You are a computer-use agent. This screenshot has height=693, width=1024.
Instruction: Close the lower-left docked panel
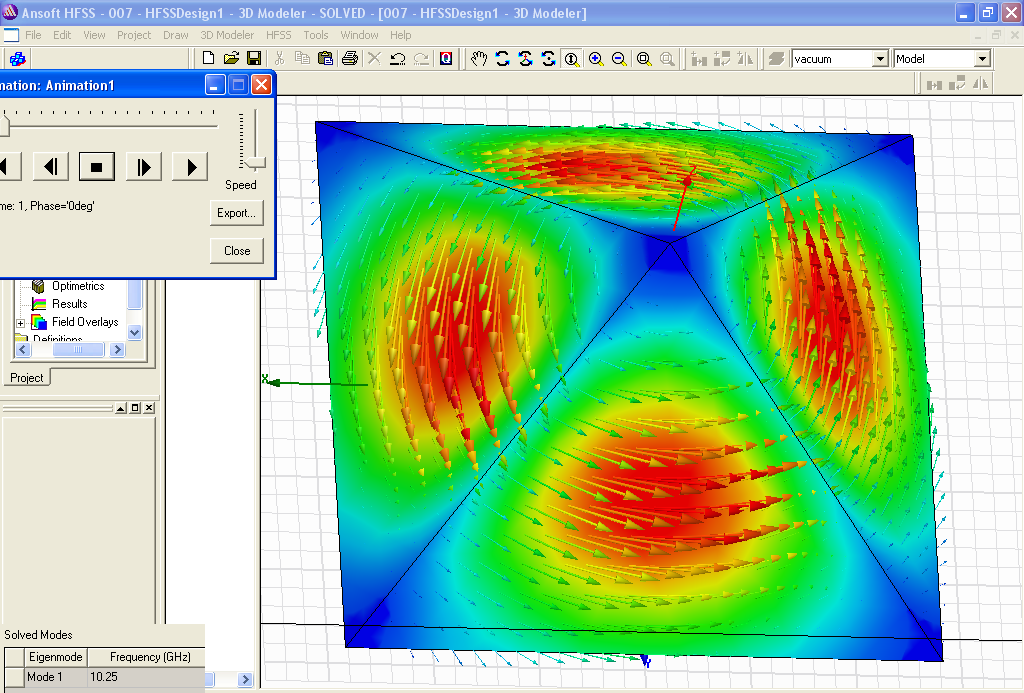[149, 408]
